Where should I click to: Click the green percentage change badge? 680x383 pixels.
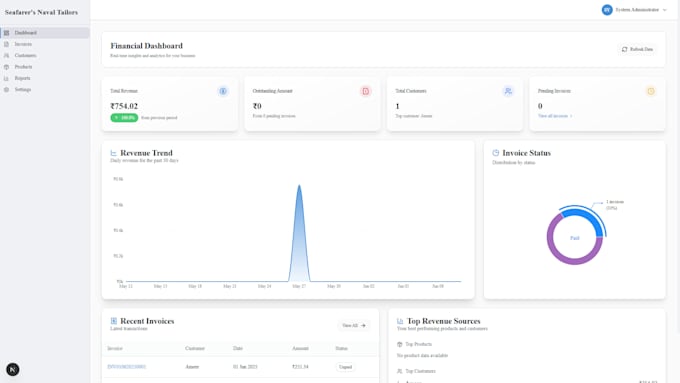(x=124, y=118)
